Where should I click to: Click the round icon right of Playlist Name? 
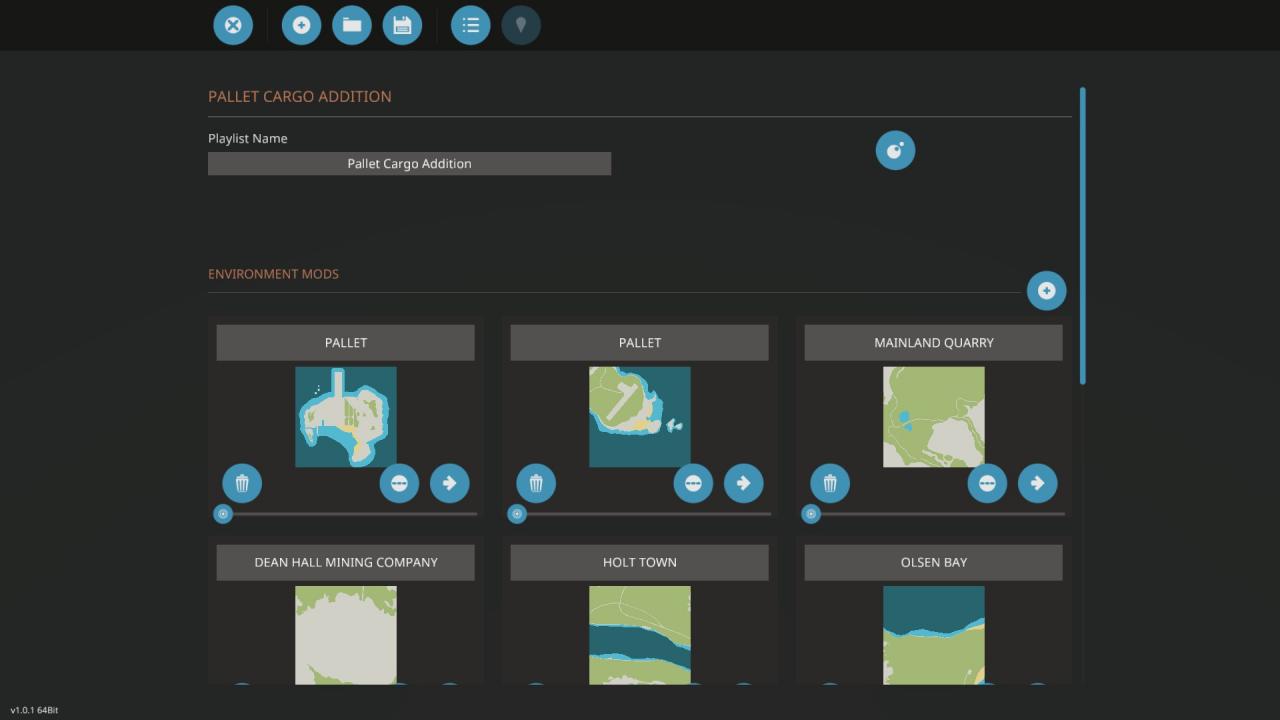895,150
